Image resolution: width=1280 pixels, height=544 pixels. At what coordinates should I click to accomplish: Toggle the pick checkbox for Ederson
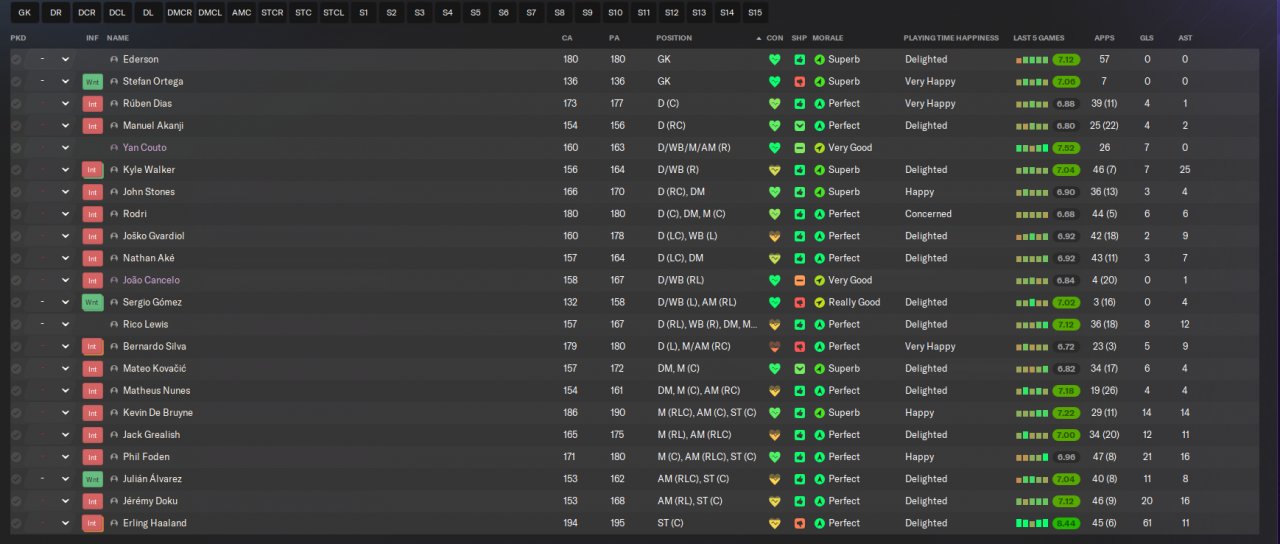[x=16, y=59]
